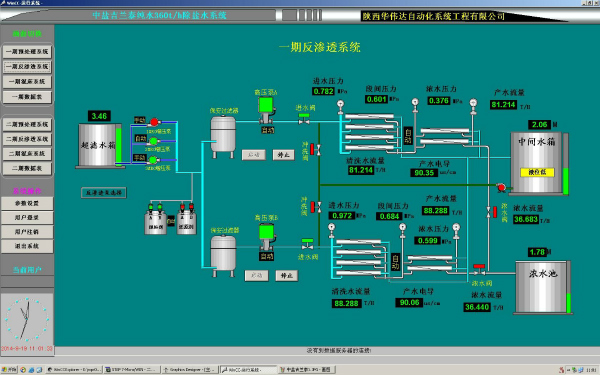The image size is (600, 375).
Task: Click 停止 button for pump A
Action: tap(283, 155)
